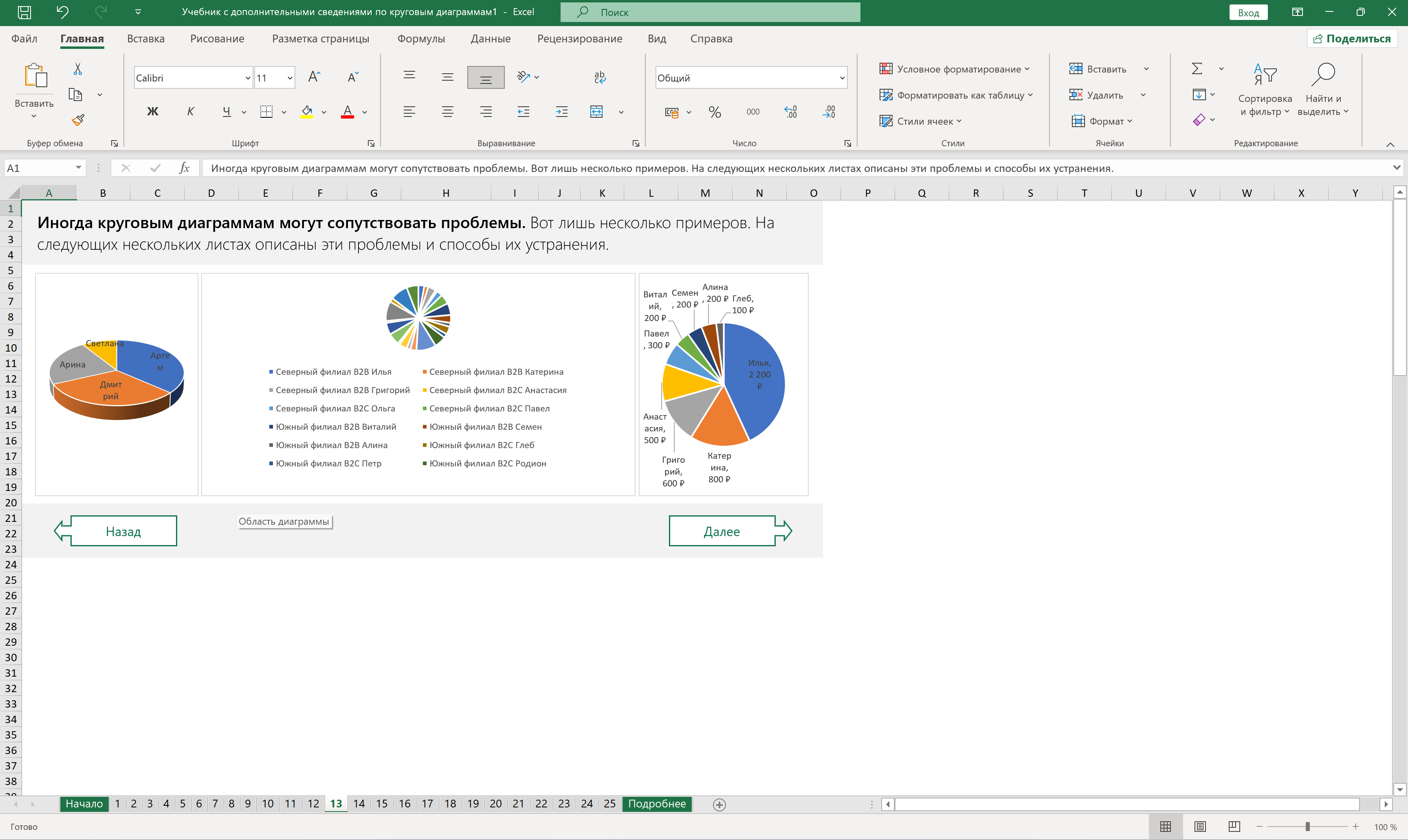Click the Merge and Center icon
1408x840 pixels.
coord(596,112)
